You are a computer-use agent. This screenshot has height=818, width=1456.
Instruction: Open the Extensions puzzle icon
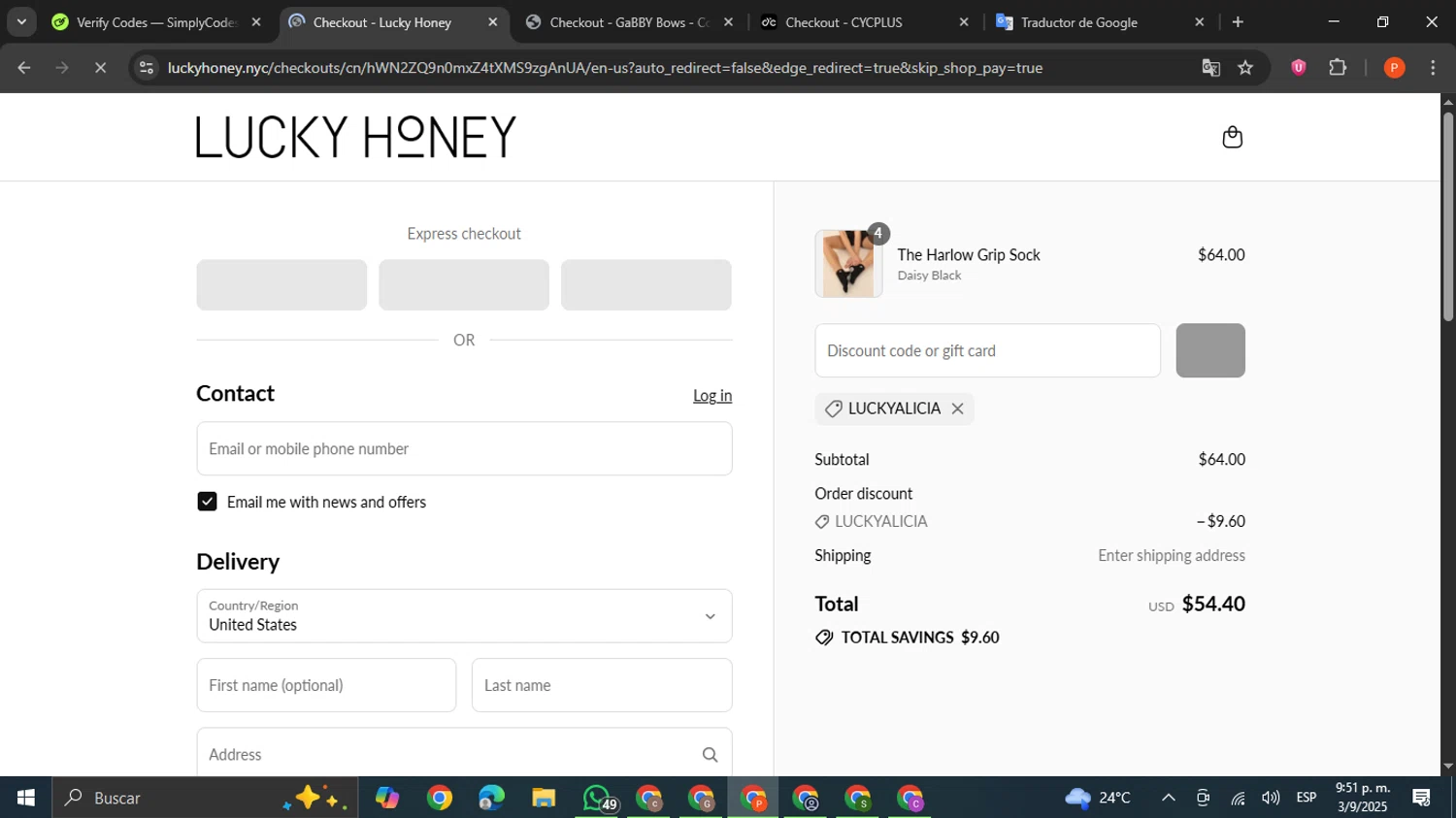tap(1338, 68)
